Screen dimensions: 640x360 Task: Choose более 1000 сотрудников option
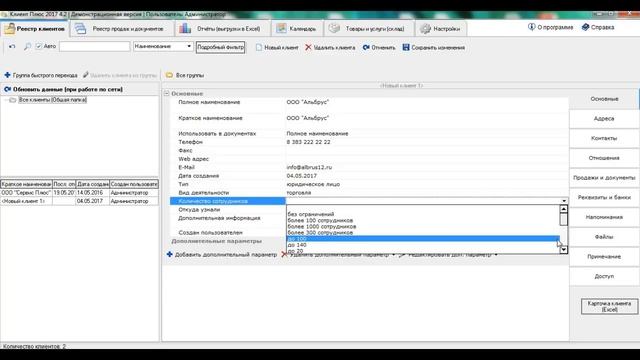coord(322,227)
